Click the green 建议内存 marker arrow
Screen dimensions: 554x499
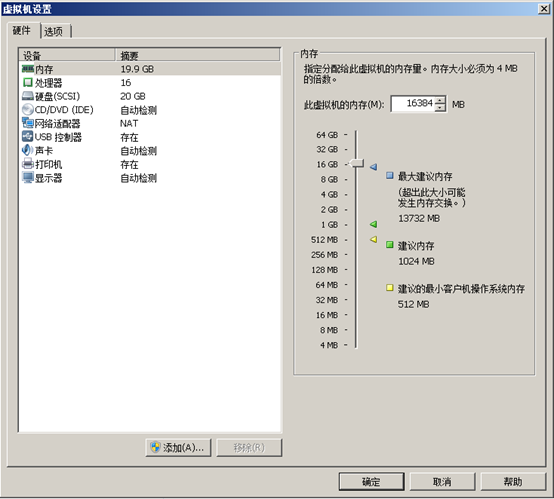click(x=373, y=224)
